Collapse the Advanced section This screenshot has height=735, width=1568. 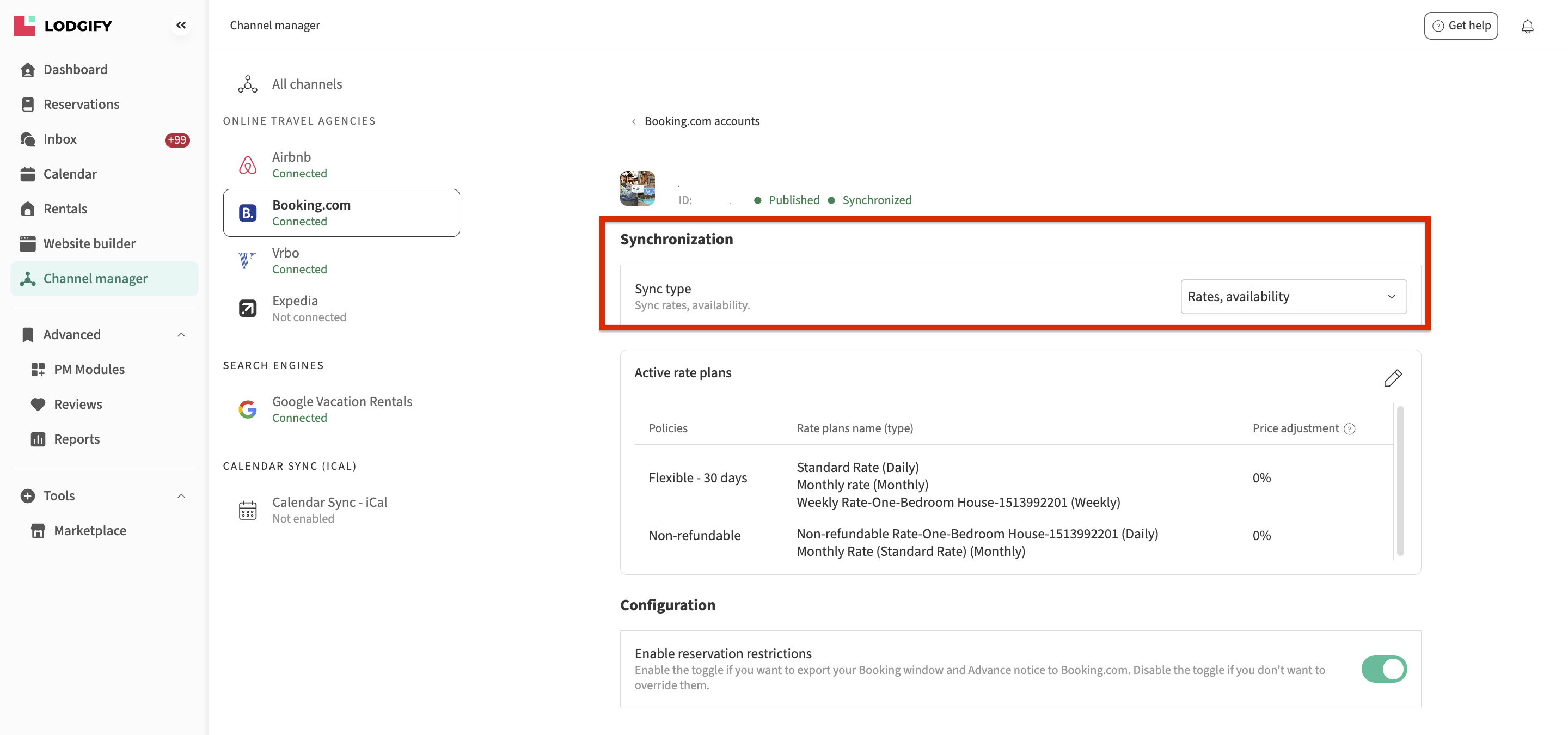coord(181,335)
